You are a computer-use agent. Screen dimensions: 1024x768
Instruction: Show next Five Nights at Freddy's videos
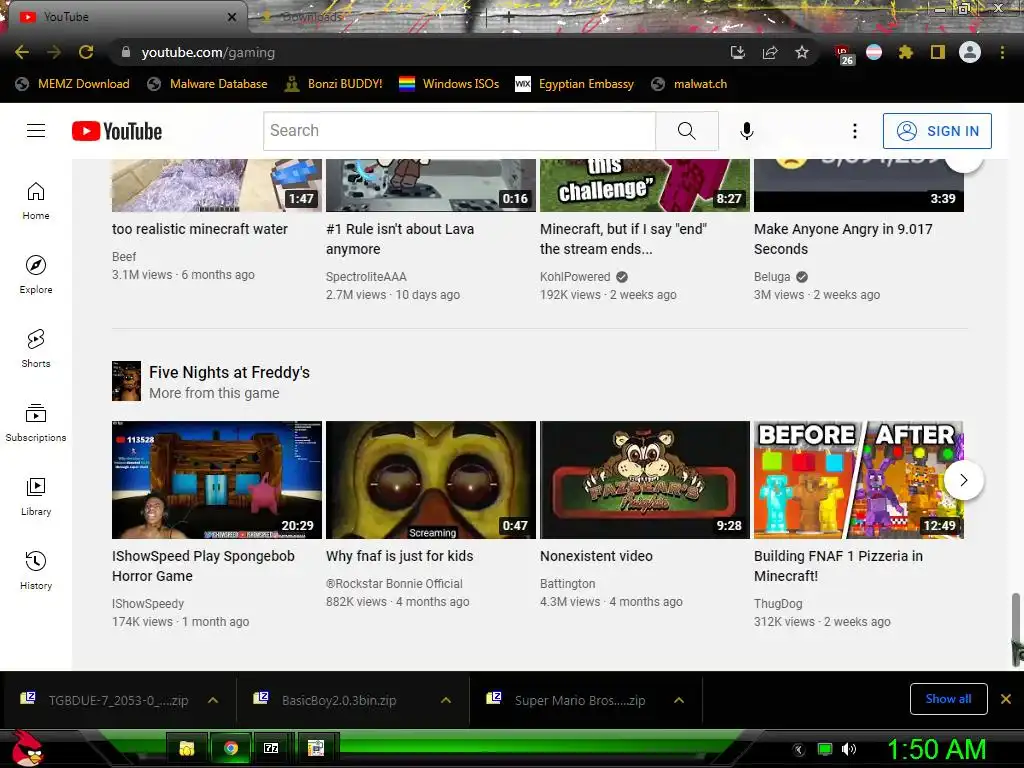[964, 480]
